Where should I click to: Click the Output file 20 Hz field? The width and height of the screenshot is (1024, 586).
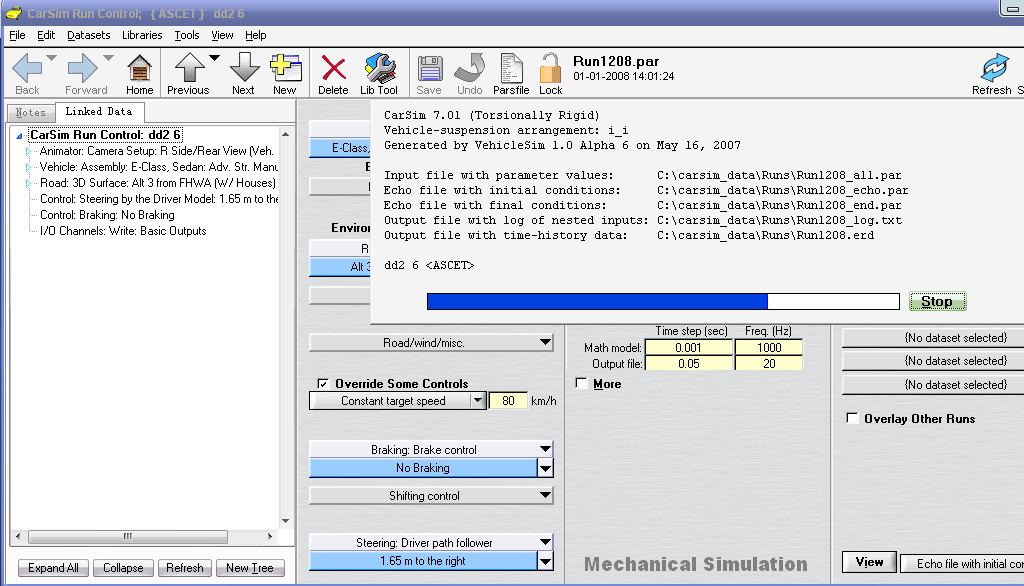click(x=769, y=363)
